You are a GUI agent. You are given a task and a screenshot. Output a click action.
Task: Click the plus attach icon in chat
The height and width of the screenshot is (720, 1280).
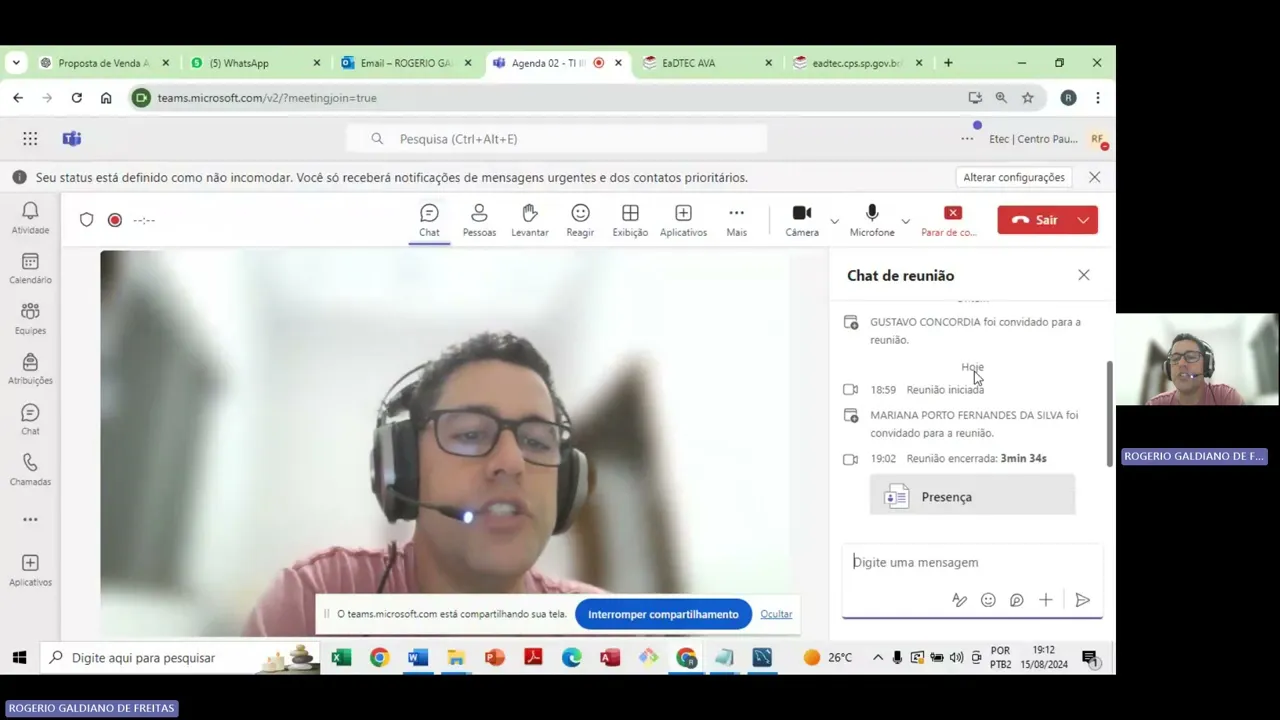pos(1045,600)
